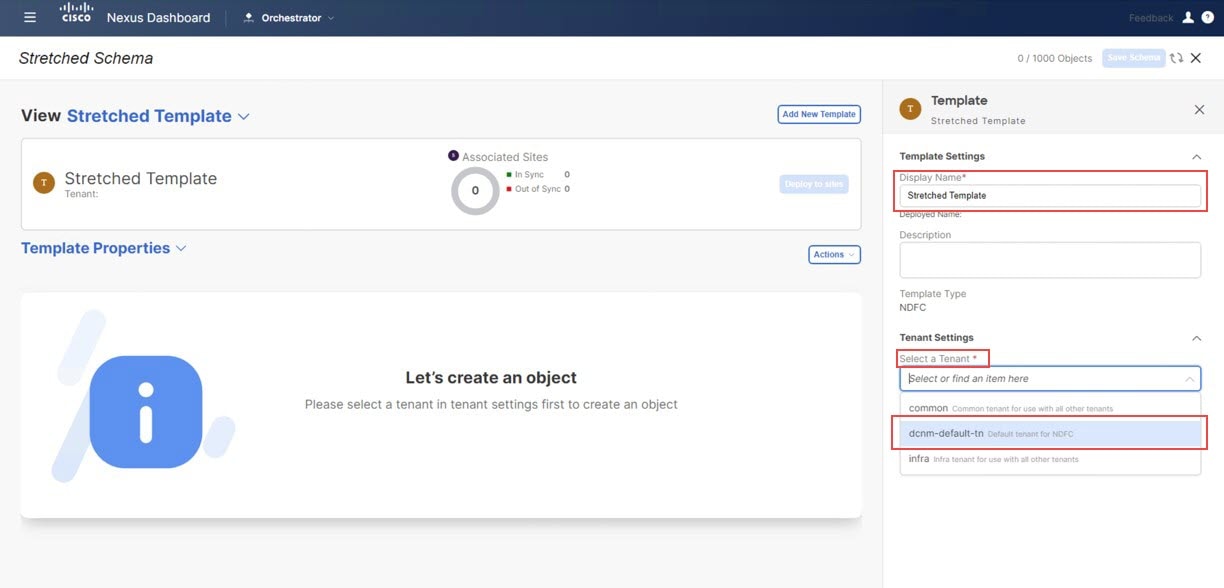Click the Associated Sites info icon
1224x588 pixels.
click(453, 156)
